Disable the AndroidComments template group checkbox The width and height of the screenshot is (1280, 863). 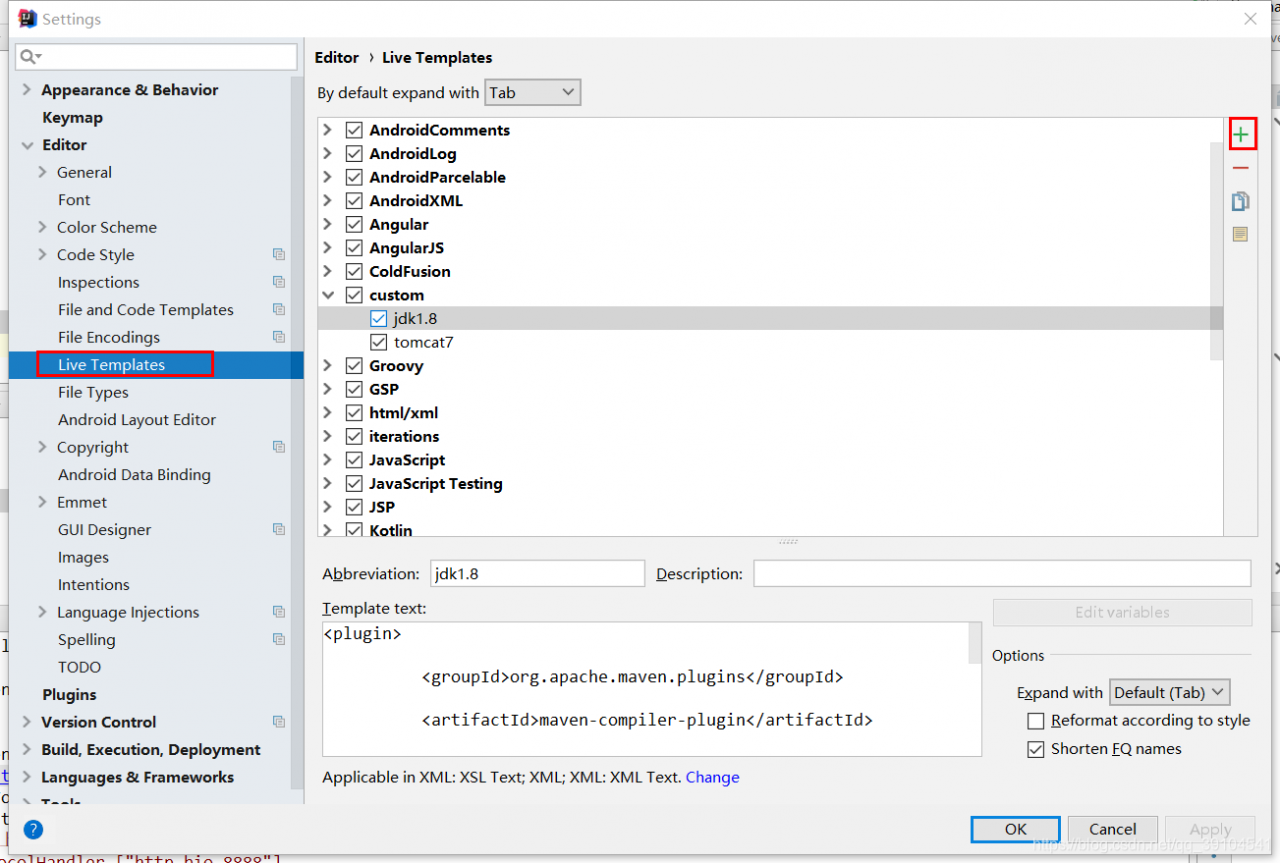coord(354,130)
